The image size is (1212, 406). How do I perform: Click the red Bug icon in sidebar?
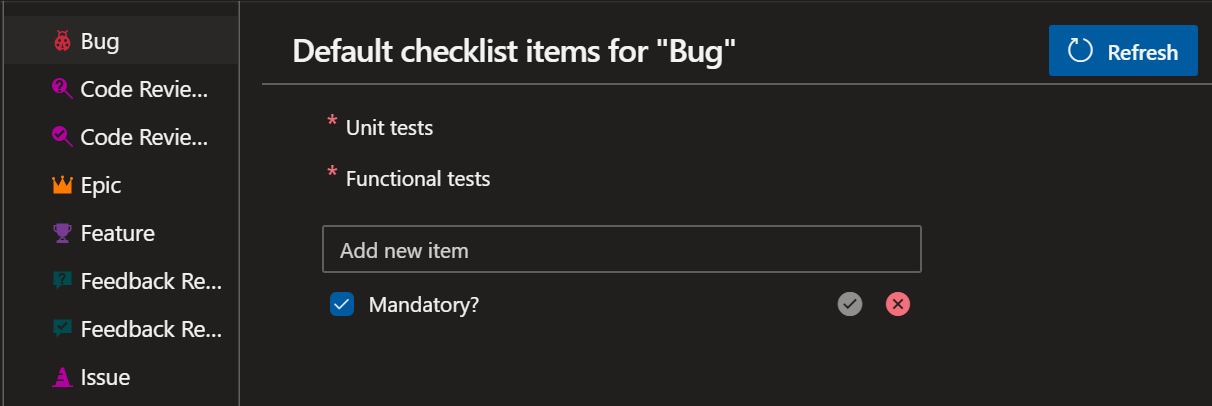pyautogui.click(x=62, y=42)
